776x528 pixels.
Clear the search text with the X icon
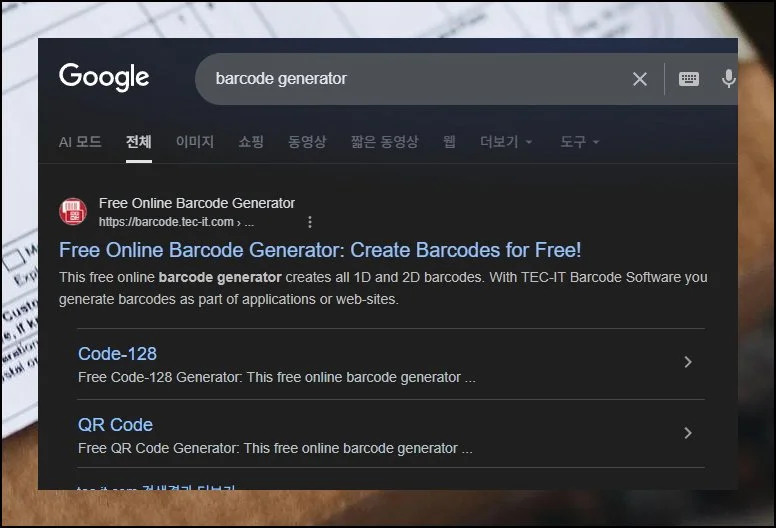pos(640,79)
